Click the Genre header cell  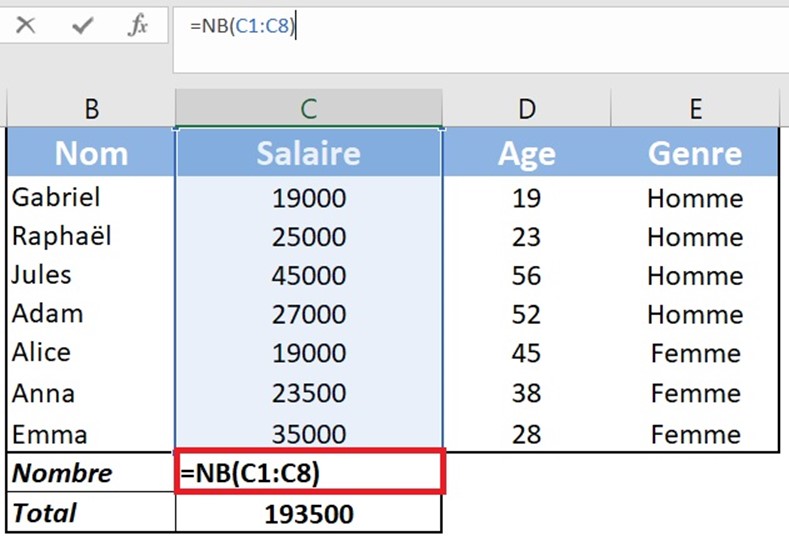[695, 153]
